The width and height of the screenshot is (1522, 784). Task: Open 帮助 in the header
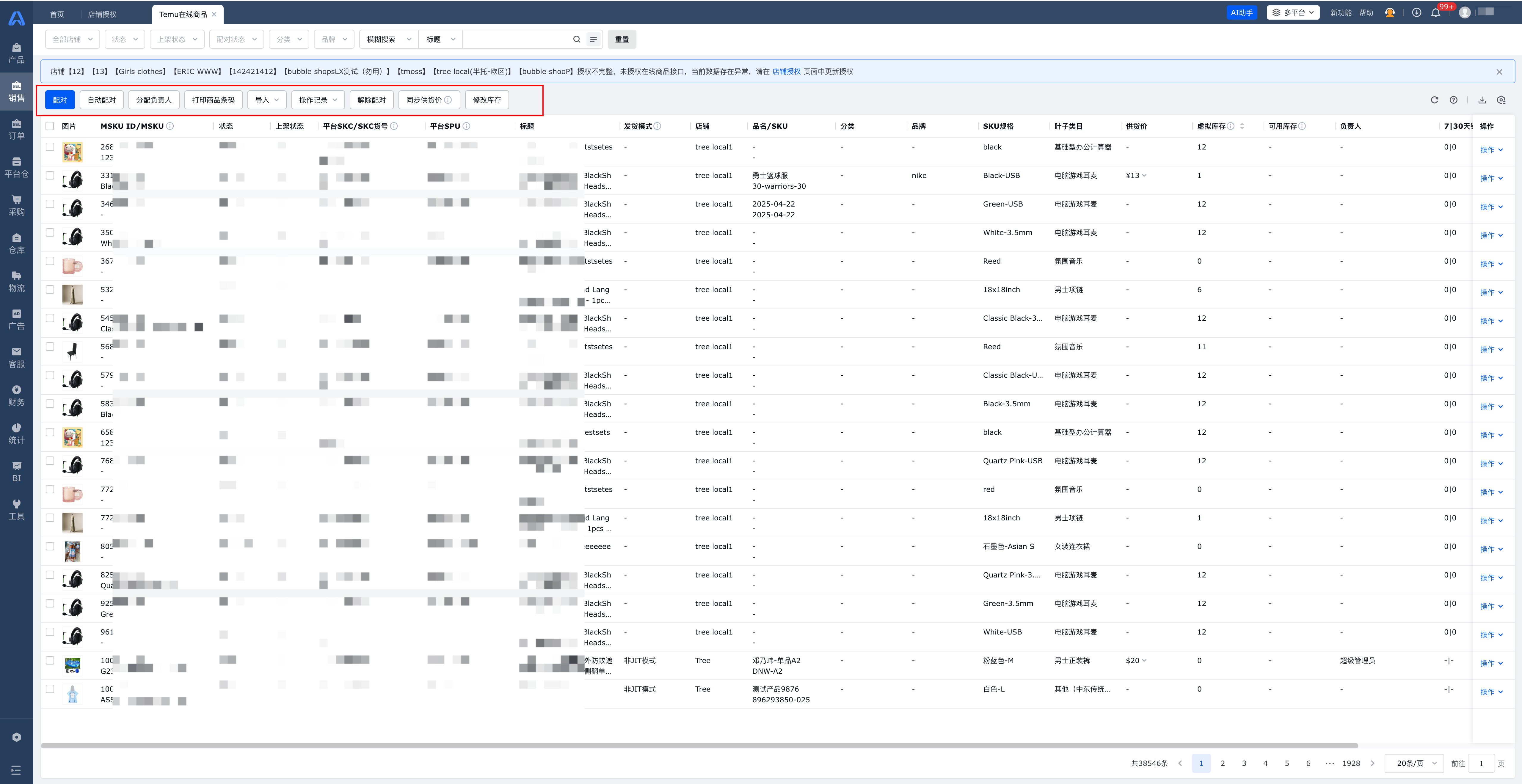click(x=1366, y=12)
